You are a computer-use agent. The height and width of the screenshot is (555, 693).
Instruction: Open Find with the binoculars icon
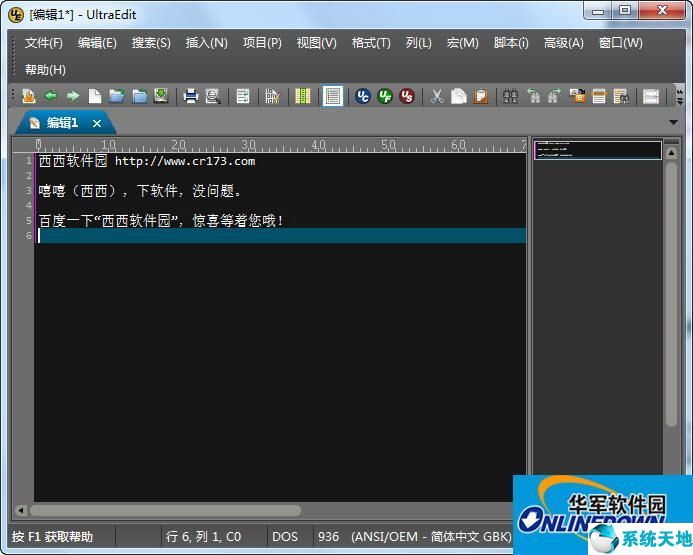pos(510,96)
